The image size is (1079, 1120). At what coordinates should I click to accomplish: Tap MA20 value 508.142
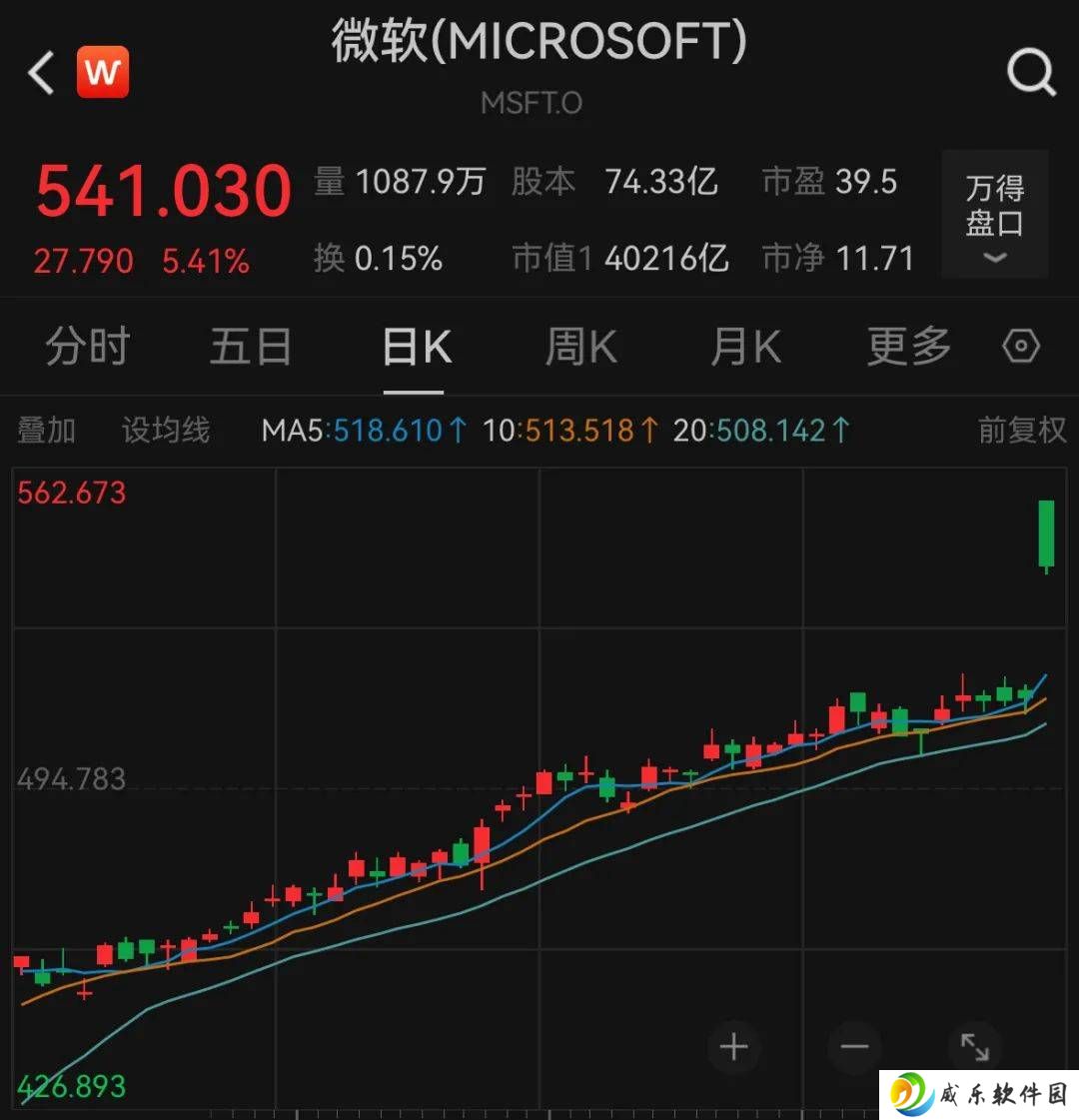coord(771,431)
